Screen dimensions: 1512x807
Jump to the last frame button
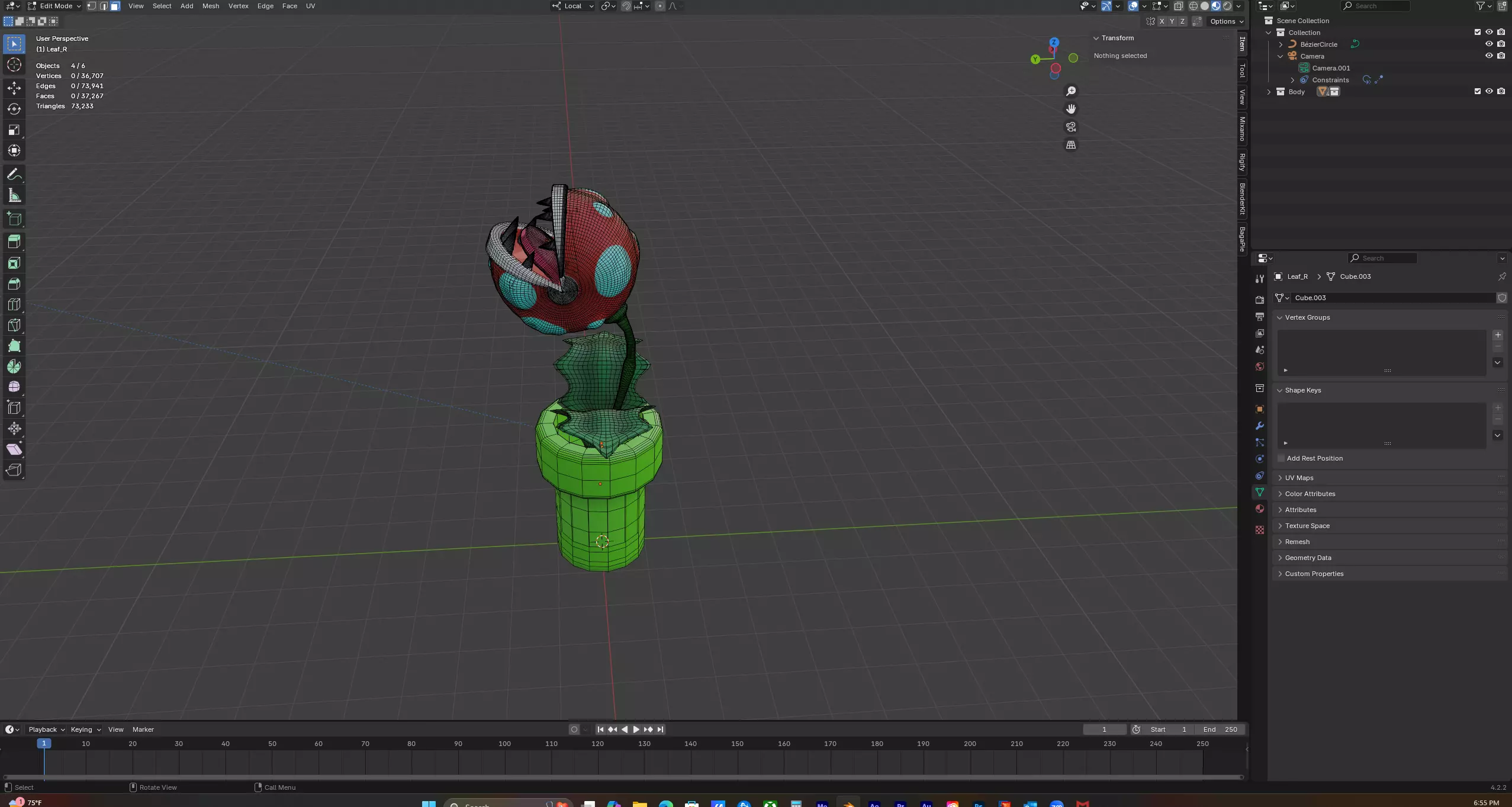(660, 729)
